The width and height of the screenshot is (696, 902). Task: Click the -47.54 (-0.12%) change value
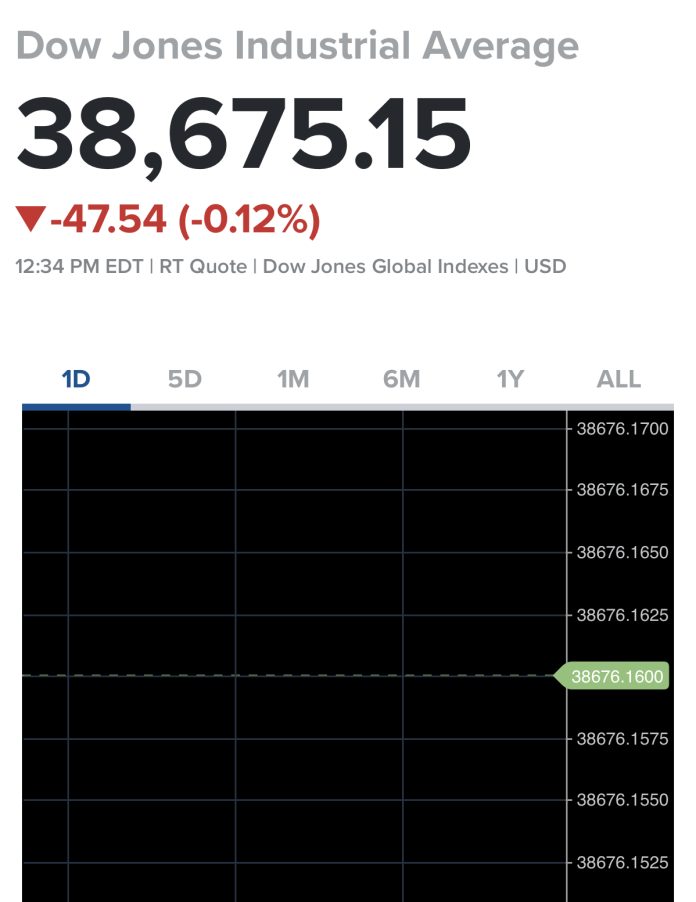(185, 219)
